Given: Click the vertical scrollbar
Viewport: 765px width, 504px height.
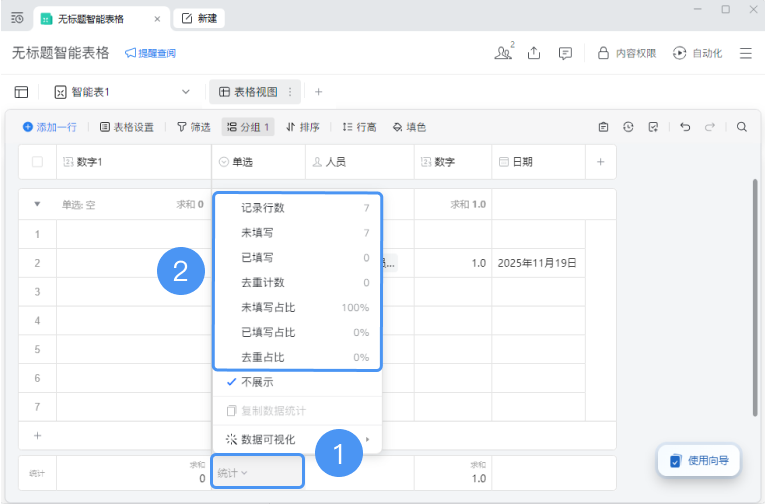Looking at the screenshot, I should point(755,298).
